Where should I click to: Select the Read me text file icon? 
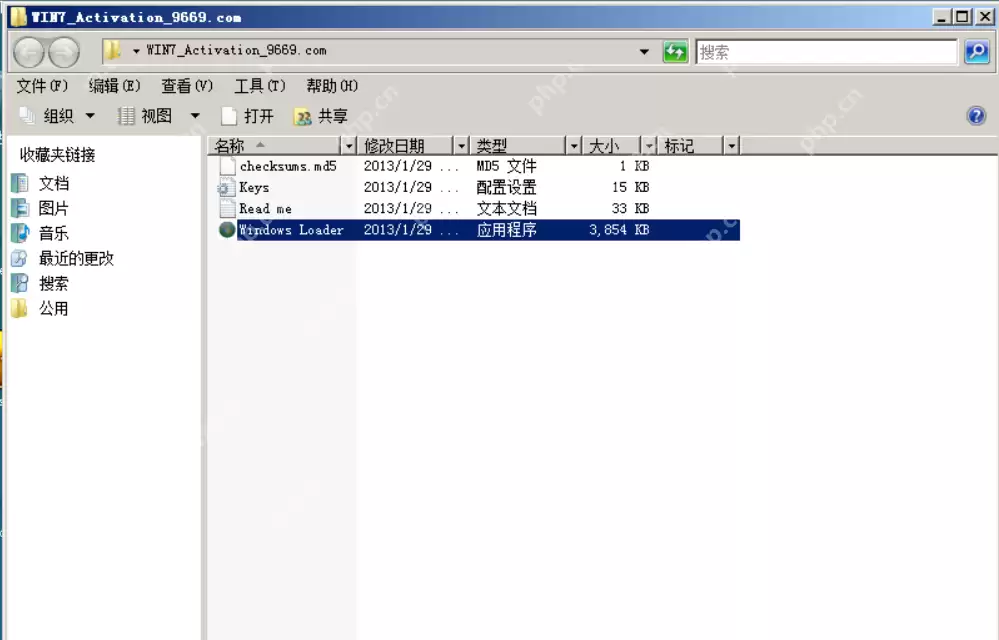[226, 208]
